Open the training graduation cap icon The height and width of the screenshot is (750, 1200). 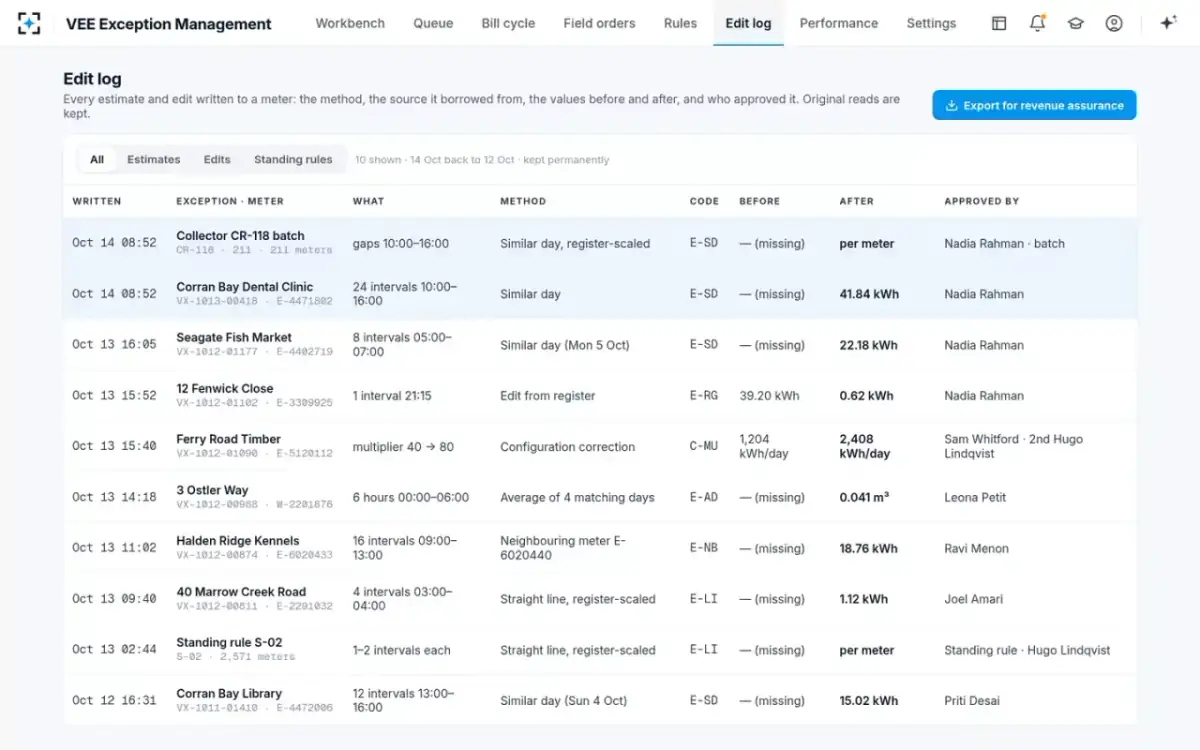[1075, 23]
